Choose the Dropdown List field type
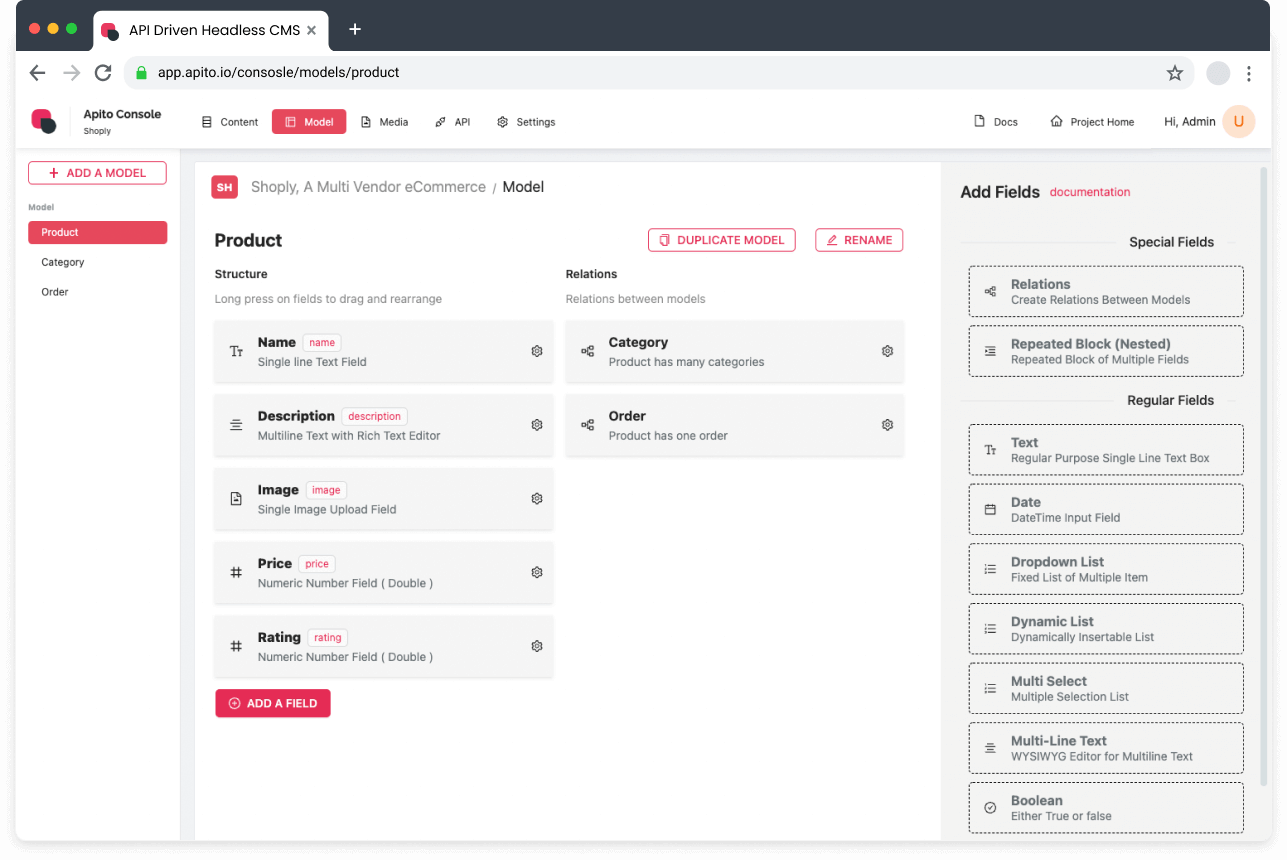Image resolution: width=1287 pixels, height=860 pixels. tap(1105, 569)
